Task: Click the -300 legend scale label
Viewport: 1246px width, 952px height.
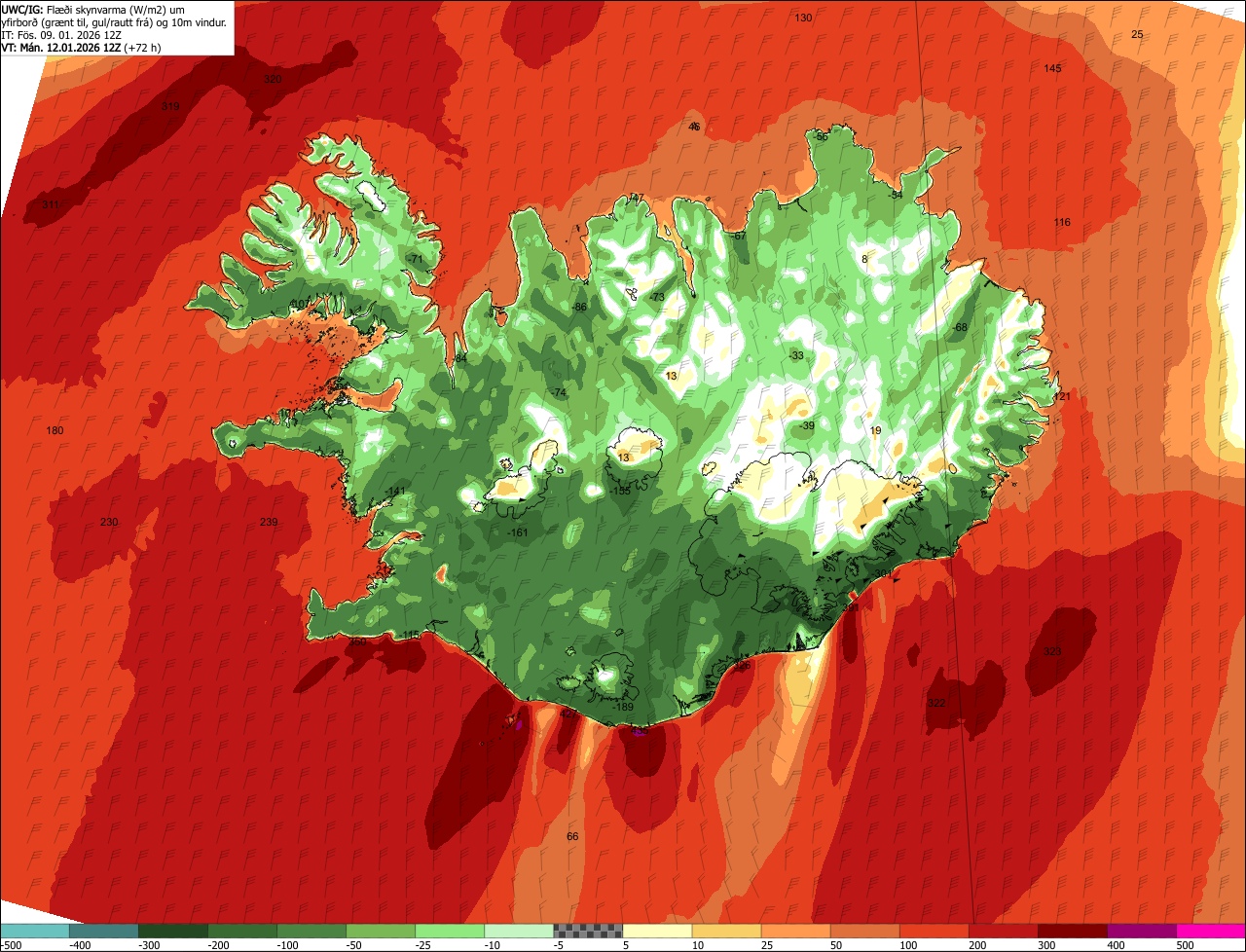Action: [x=149, y=945]
